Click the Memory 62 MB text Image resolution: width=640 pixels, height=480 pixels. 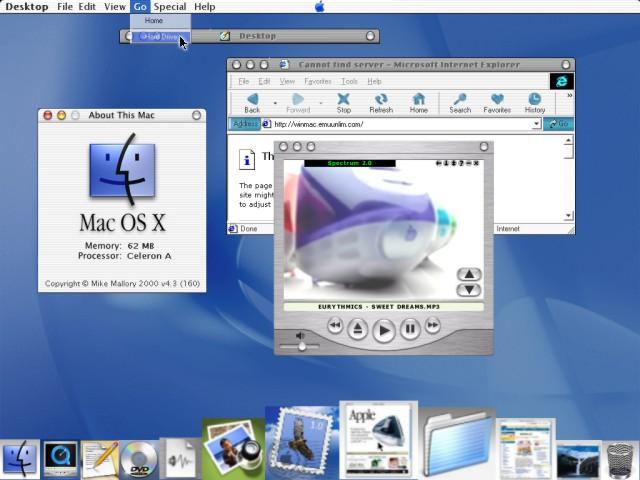[x=119, y=246]
